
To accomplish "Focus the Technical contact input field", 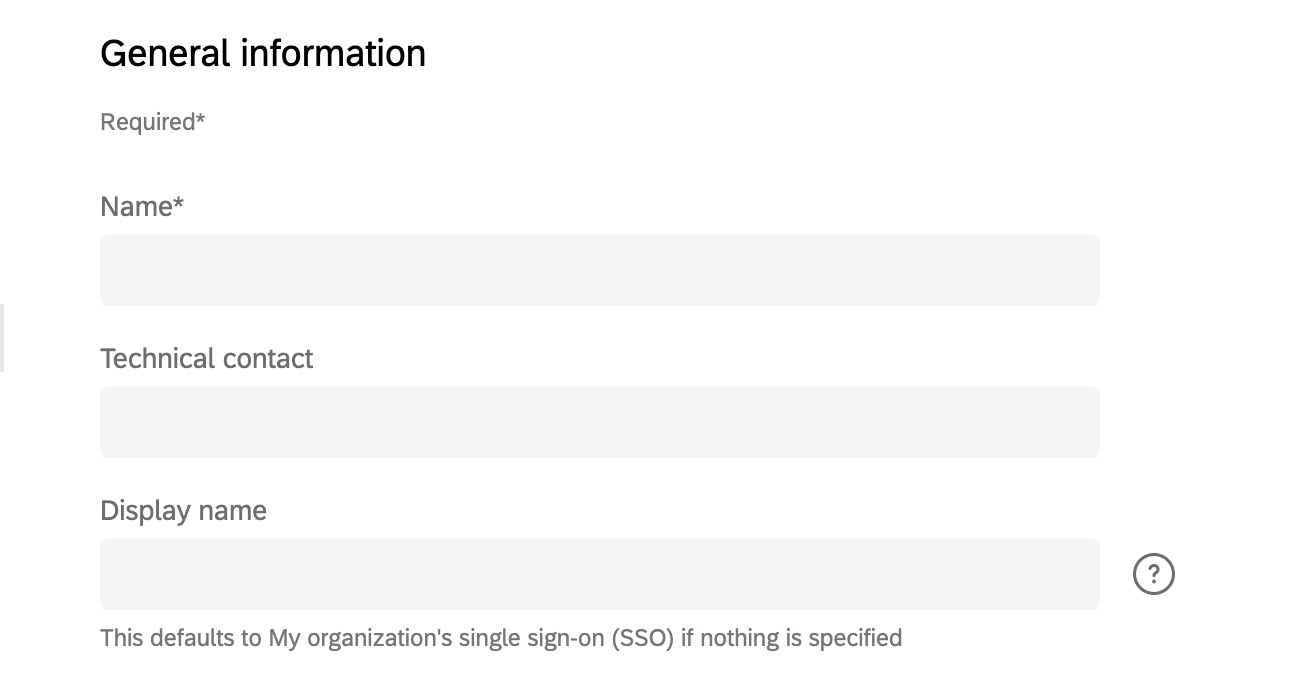I will pos(599,421).
